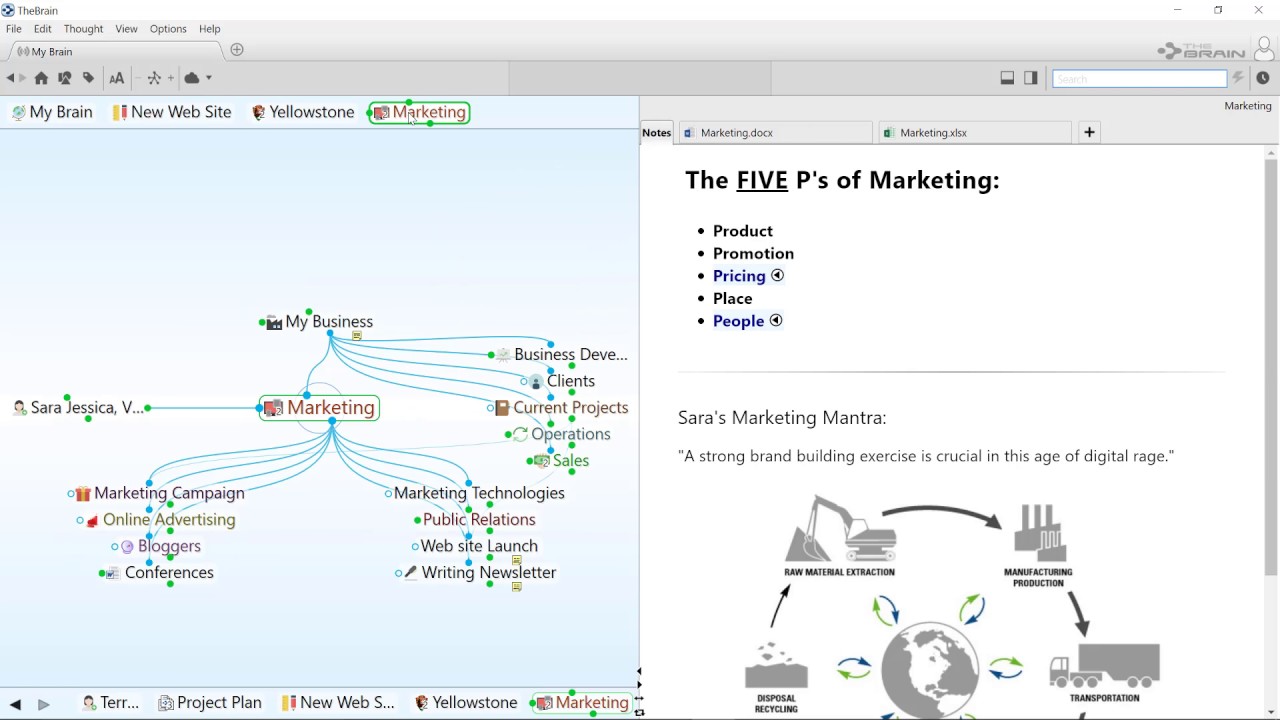Go to the home thought
This screenshot has height=720, width=1280.
point(41,78)
